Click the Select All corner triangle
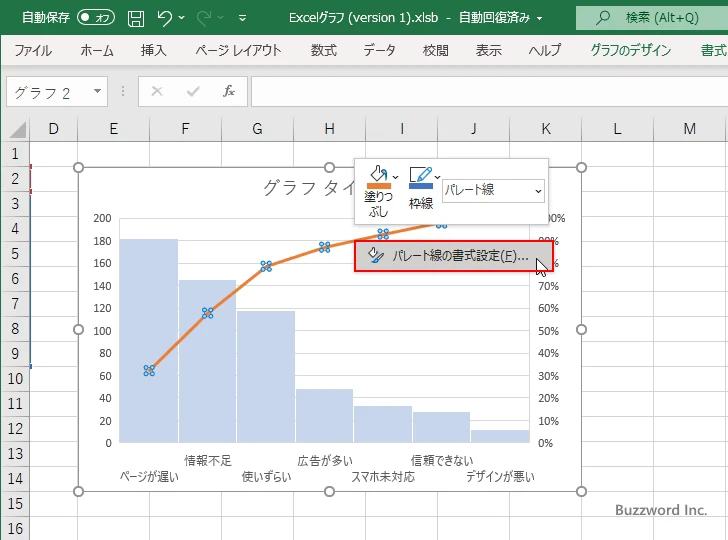The height and width of the screenshot is (540, 728). (18, 129)
